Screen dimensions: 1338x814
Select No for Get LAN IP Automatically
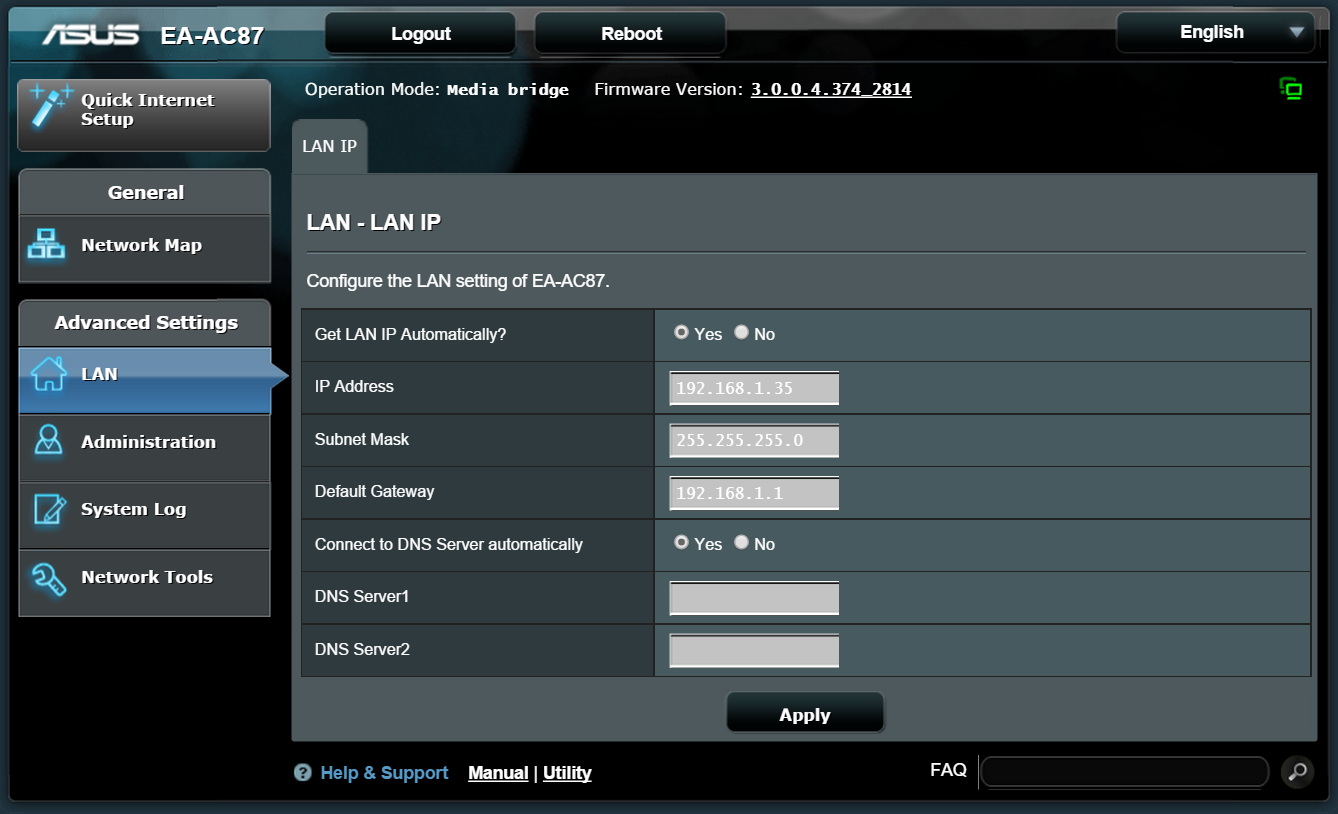pos(741,333)
